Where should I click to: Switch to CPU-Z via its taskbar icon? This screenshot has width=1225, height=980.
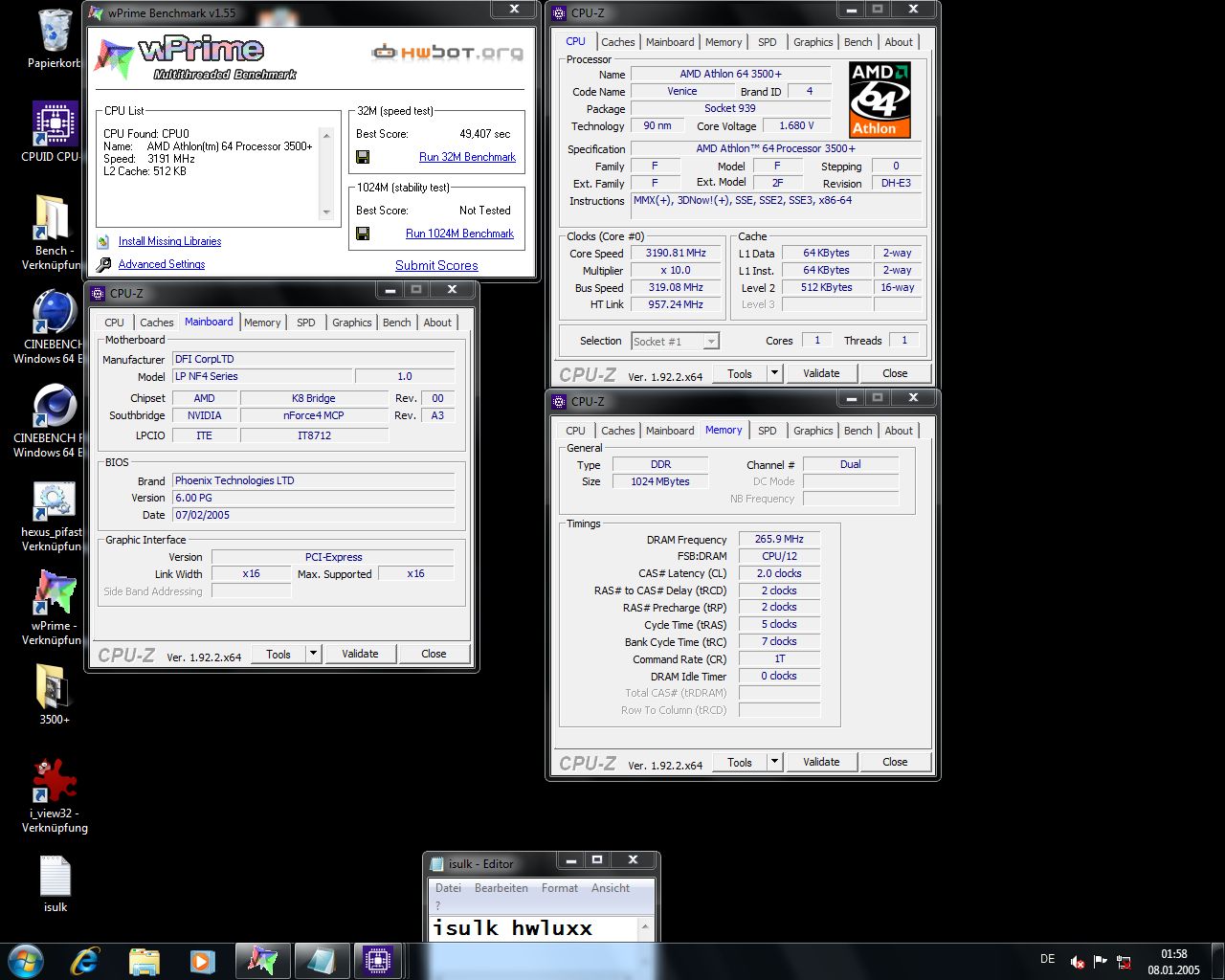377,961
